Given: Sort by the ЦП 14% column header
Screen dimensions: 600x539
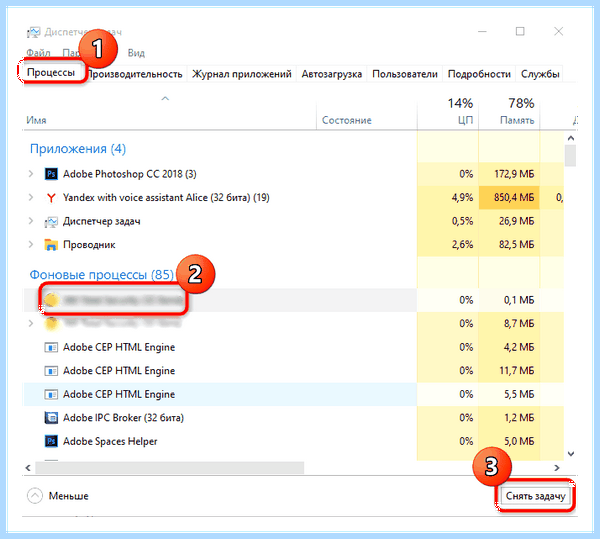Looking at the screenshot, I should pos(448,112).
